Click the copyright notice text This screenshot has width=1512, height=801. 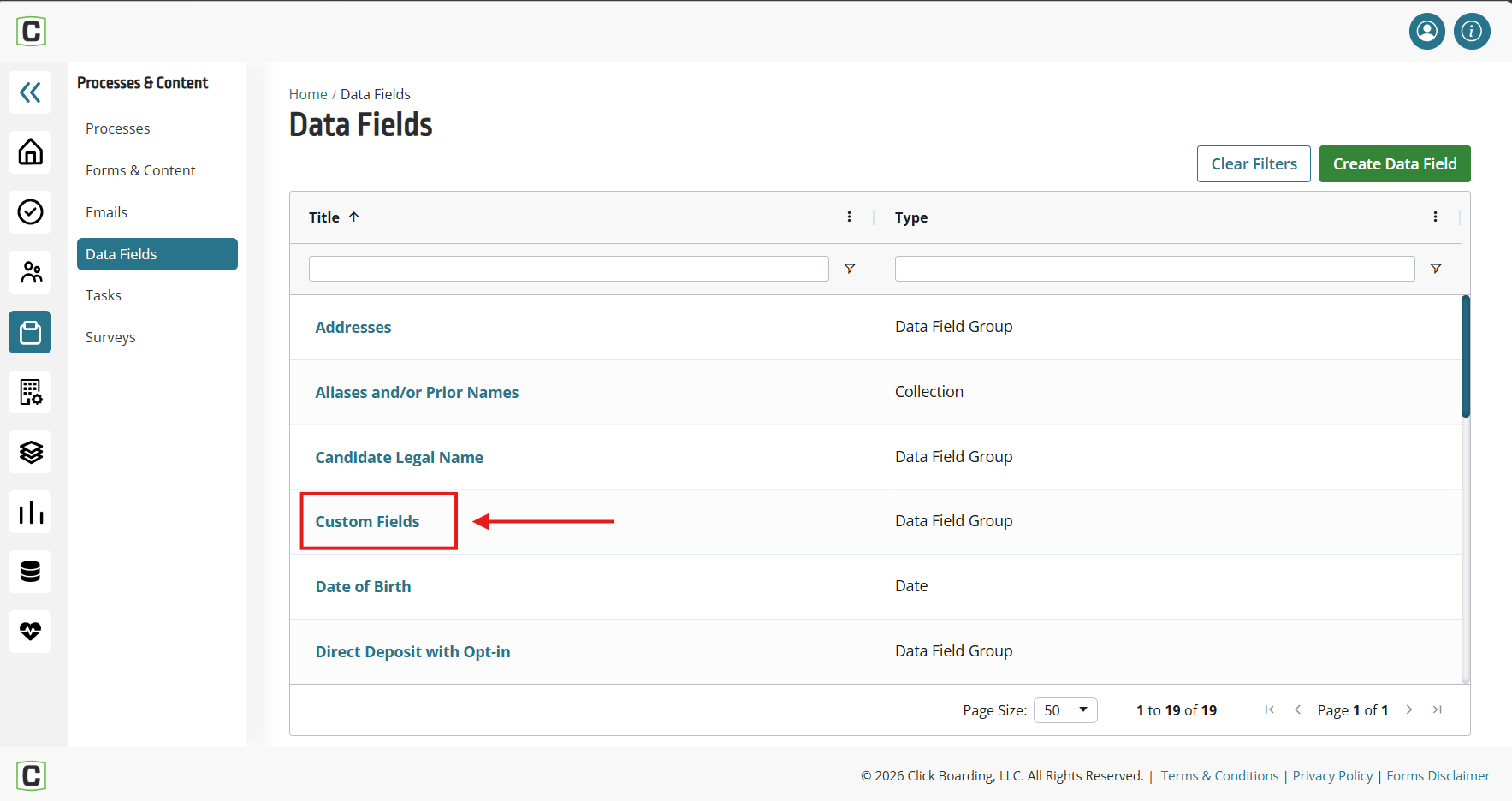click(1002, 775)
